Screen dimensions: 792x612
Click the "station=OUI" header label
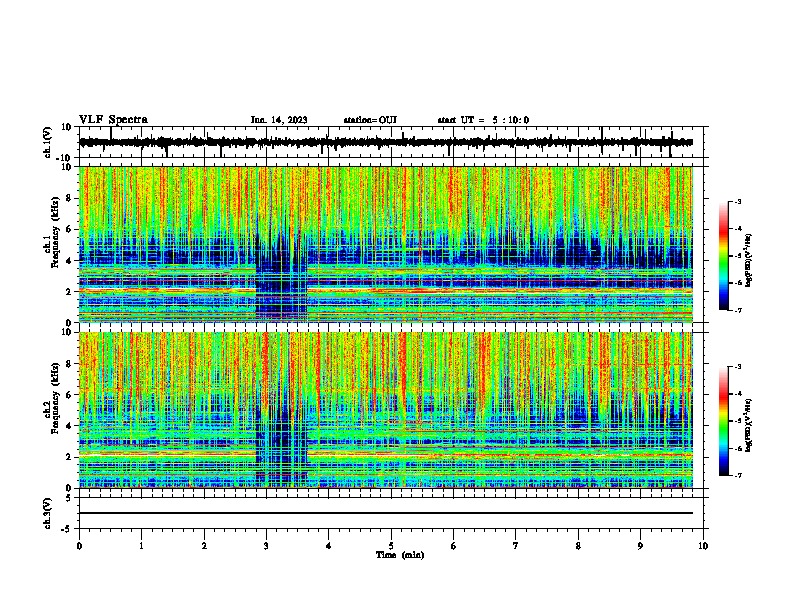click(370, 120)
